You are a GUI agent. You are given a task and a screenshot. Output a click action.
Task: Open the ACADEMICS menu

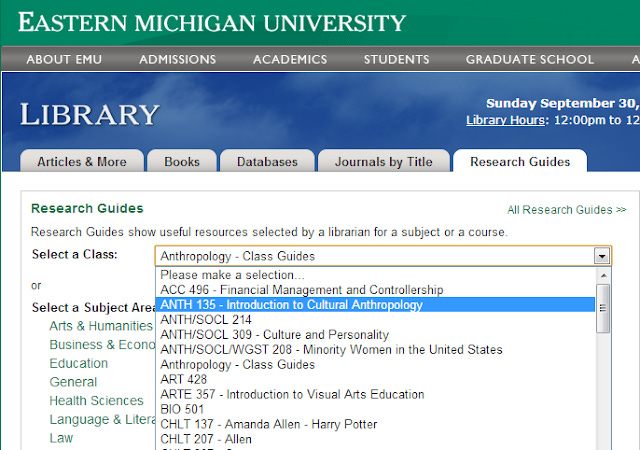(290, 60)
